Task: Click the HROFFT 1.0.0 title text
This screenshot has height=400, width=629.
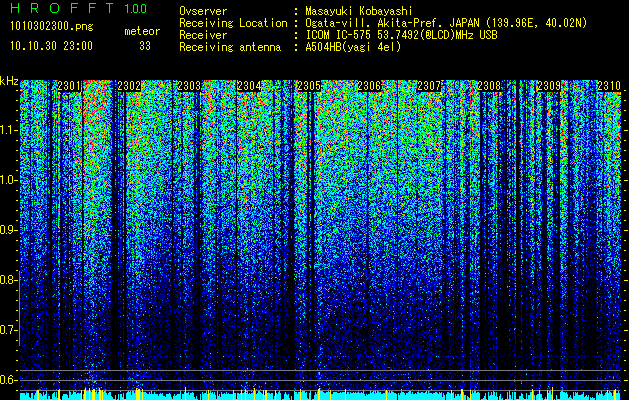Action: (78, 8)
